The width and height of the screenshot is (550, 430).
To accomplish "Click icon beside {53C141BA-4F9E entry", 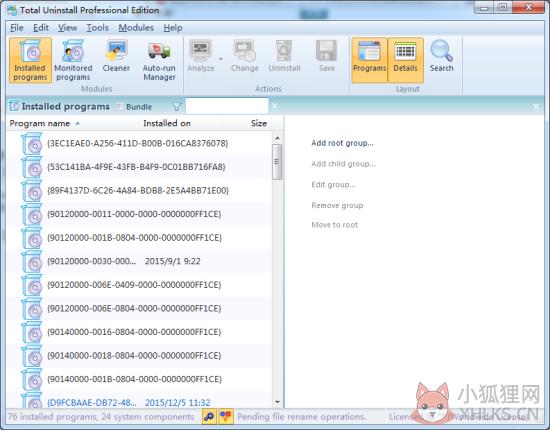I will (32, 167).
